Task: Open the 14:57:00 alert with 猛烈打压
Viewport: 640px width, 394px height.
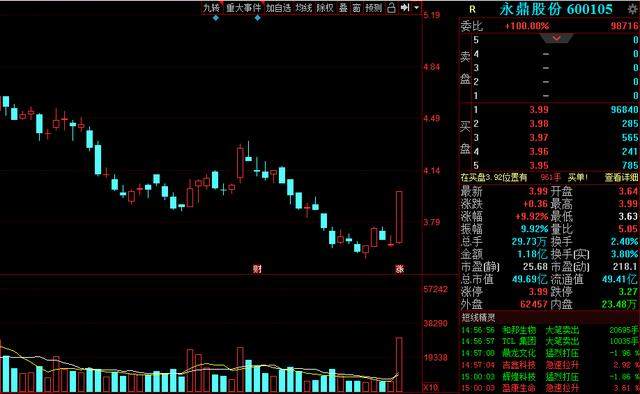Action: tap(549, 353)
